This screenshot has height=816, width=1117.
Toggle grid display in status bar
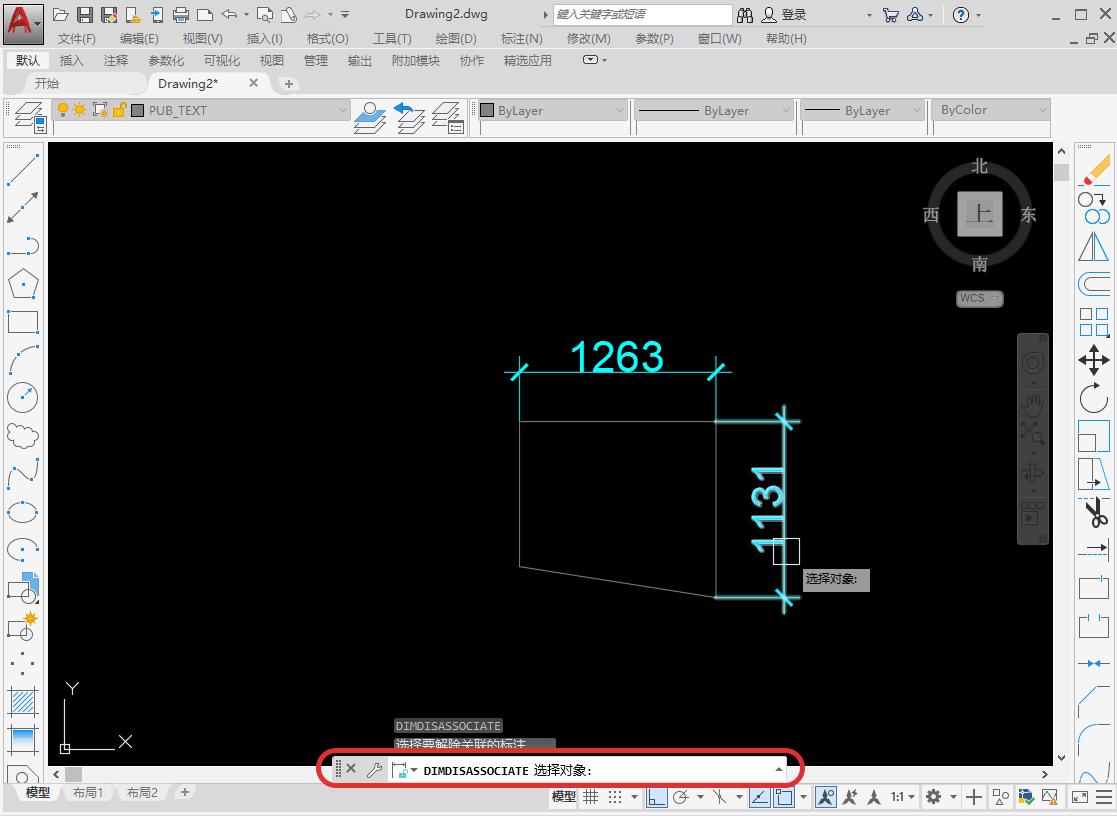pos(591,797)
